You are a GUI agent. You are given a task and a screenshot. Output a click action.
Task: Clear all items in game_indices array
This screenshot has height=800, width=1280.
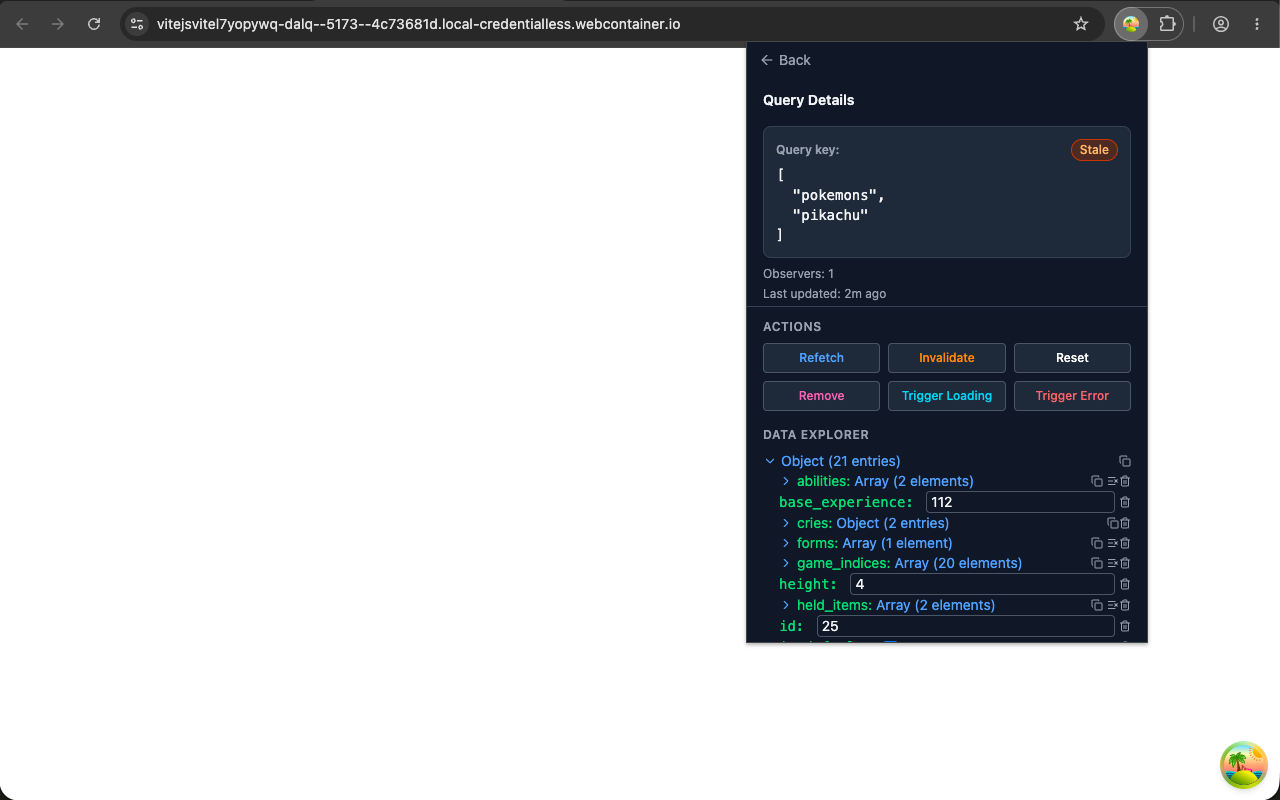click(1112, 563)
